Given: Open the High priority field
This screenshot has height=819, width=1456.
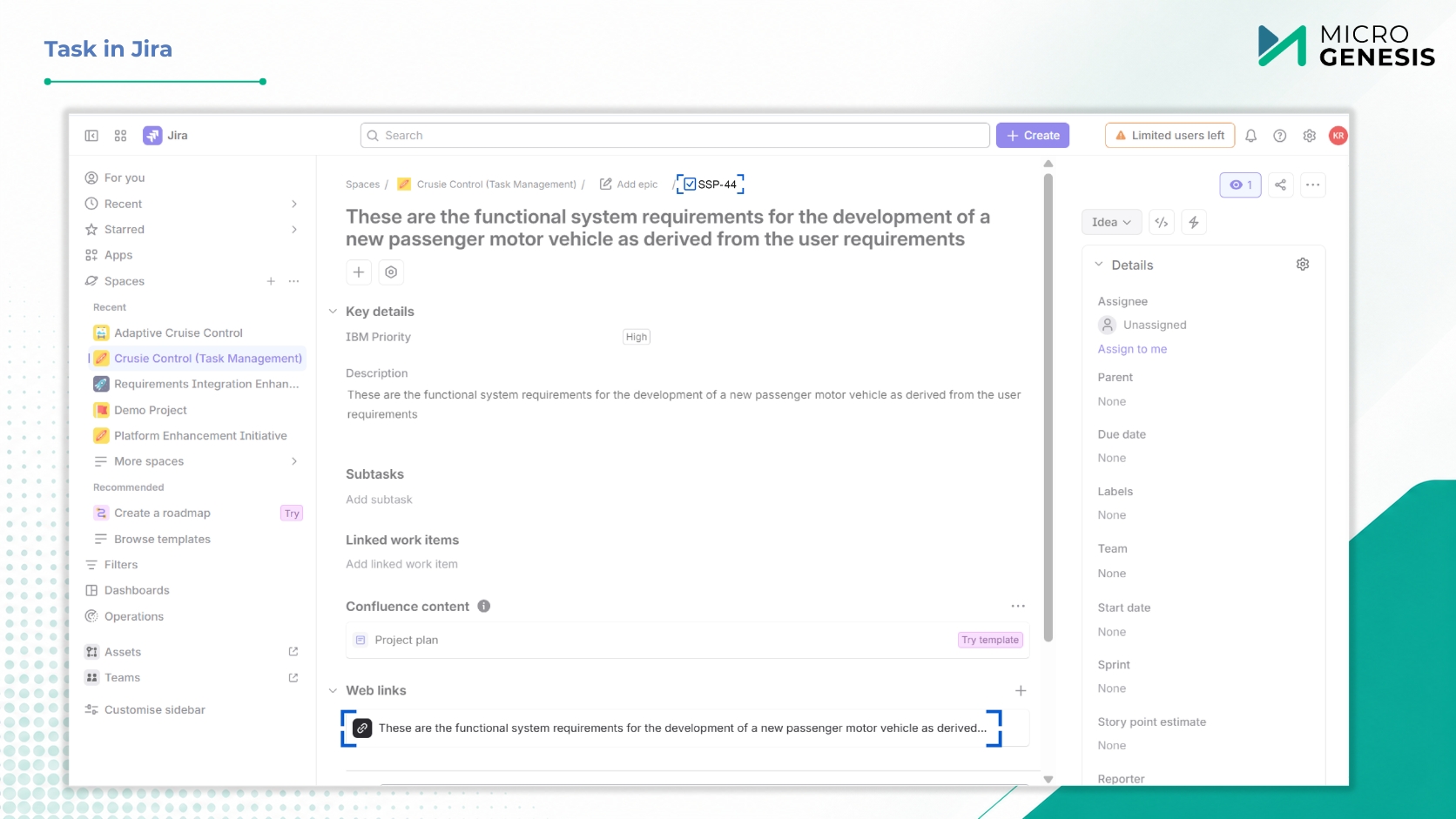Looking at the screenshot, I should point(637,338).
